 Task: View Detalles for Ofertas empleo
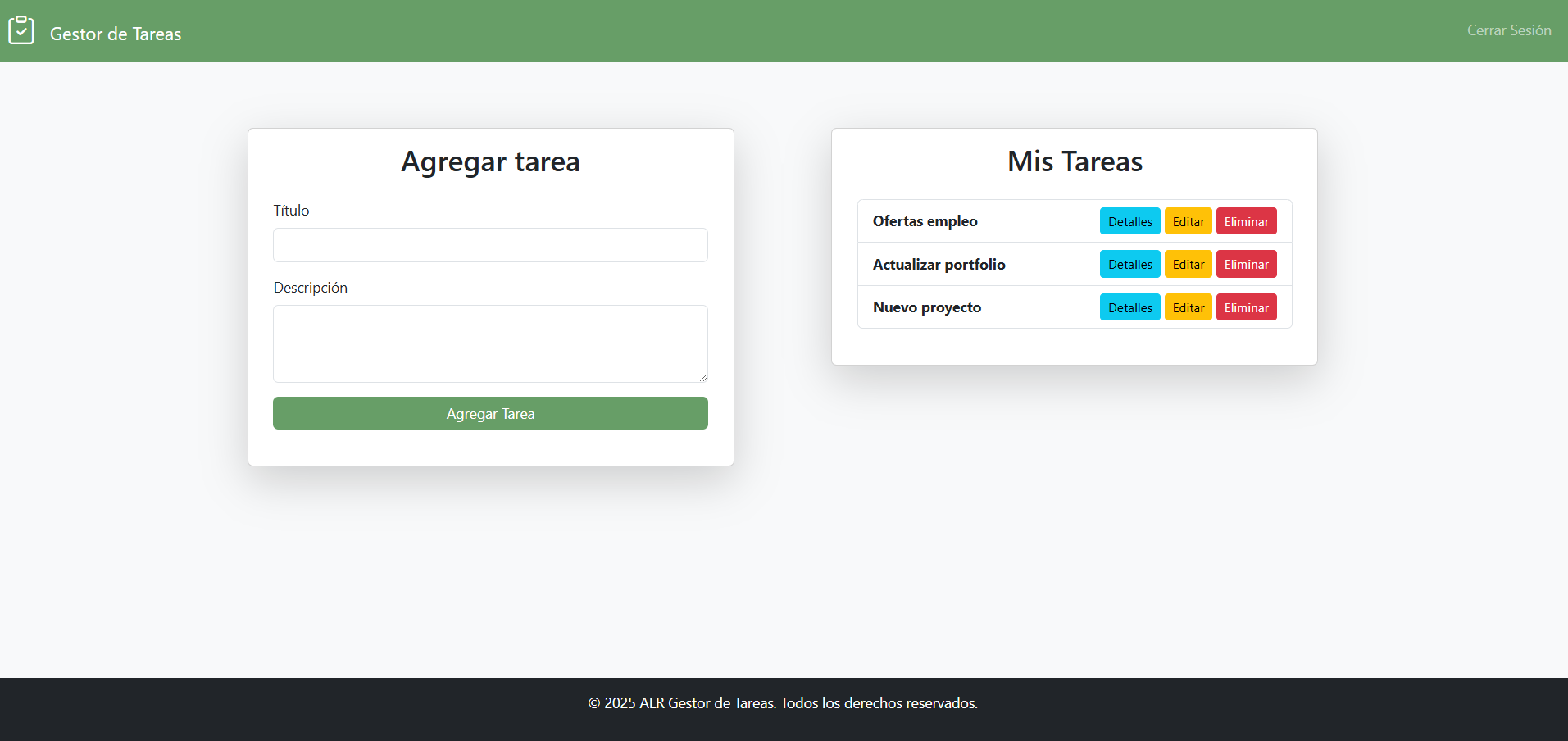[1129, 221]
